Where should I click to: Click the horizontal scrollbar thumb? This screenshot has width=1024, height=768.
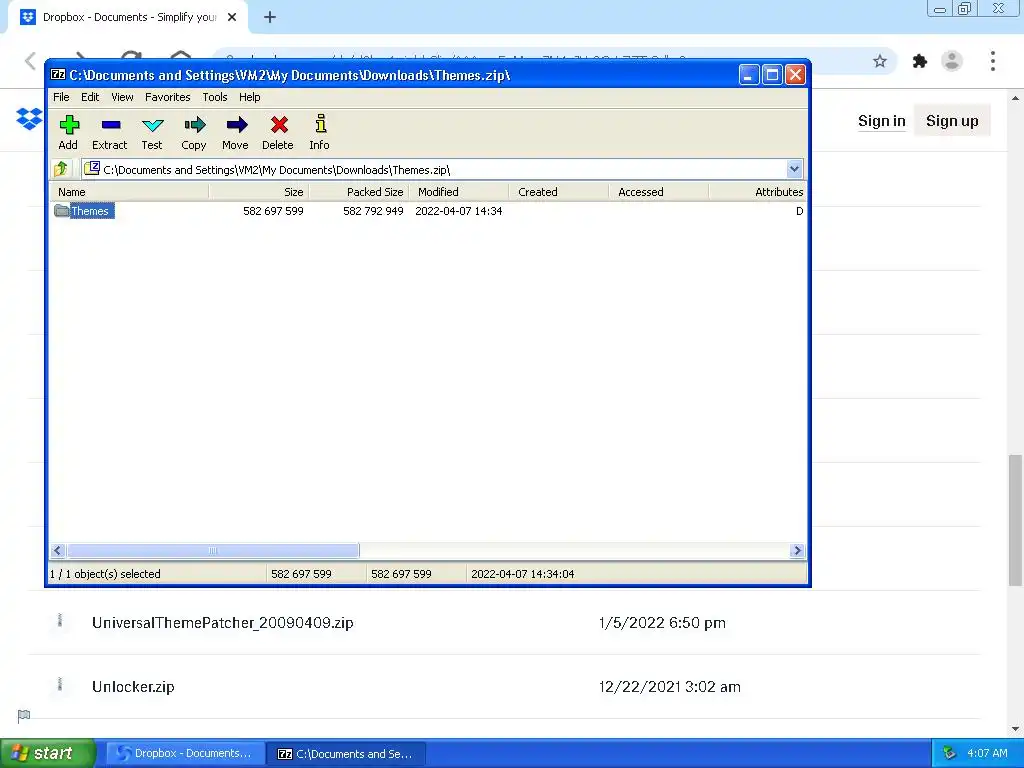coord(212,551)
